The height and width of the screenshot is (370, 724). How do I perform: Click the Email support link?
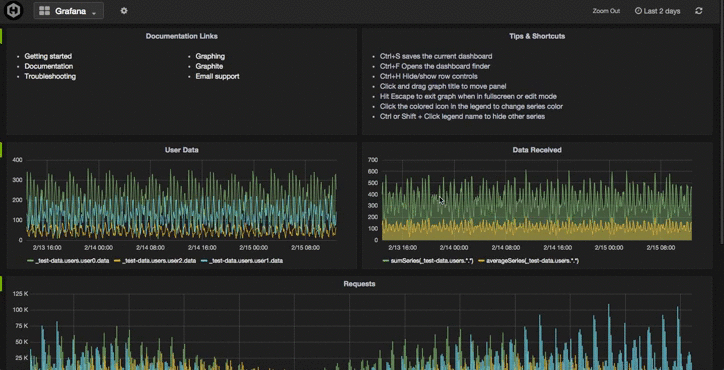(x=217, y=76)
